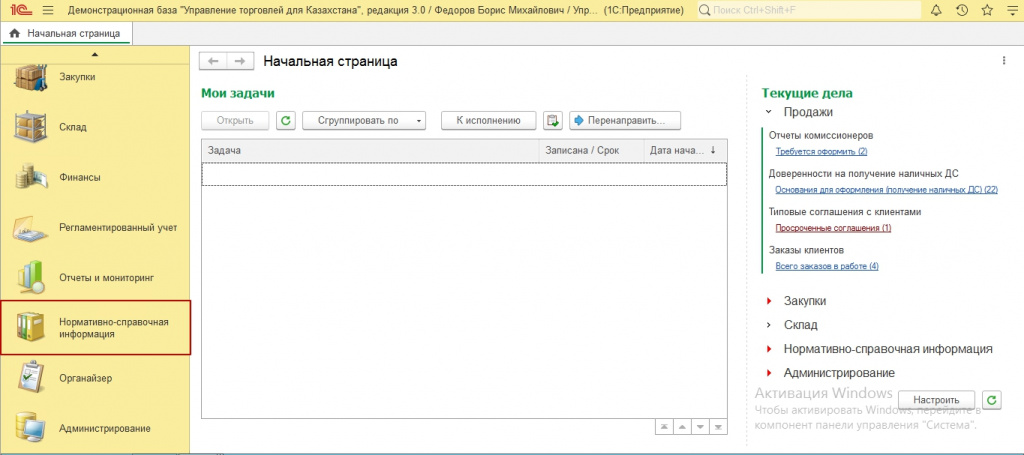
Task: Click the Склад shelf icon
Action: tap(30, 127)
